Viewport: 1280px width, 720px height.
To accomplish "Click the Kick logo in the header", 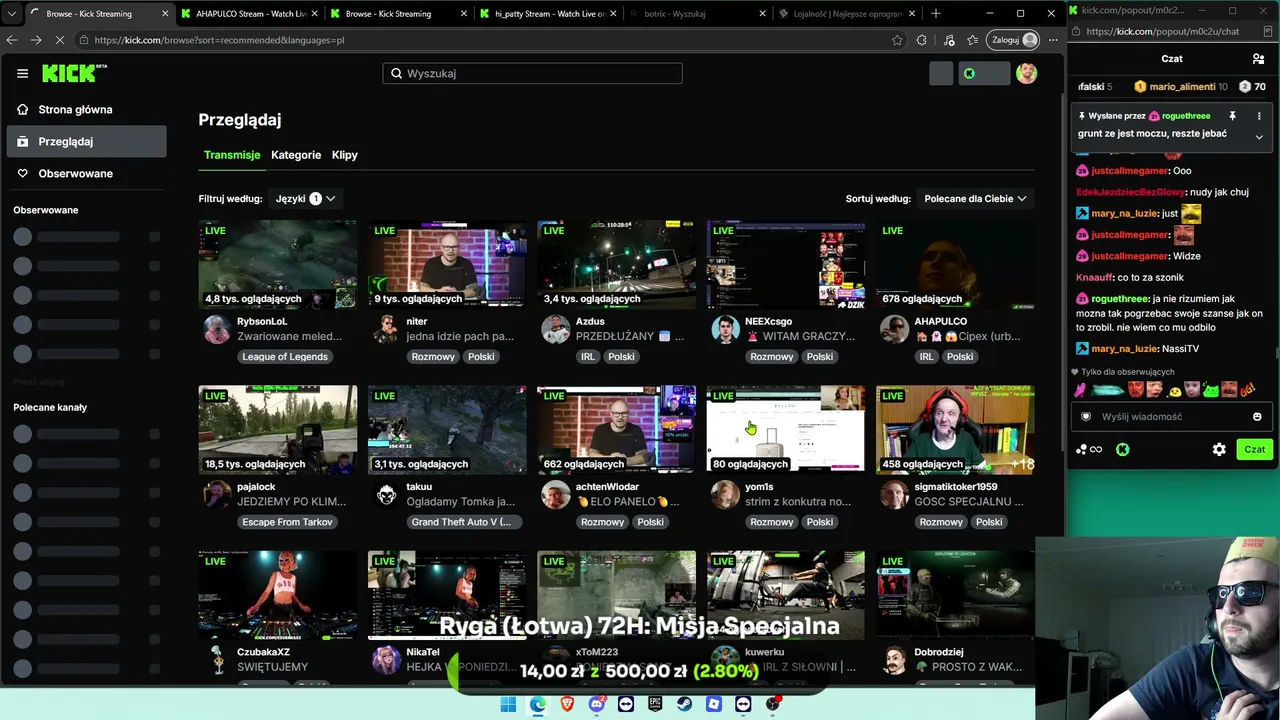I will [74, 73].
